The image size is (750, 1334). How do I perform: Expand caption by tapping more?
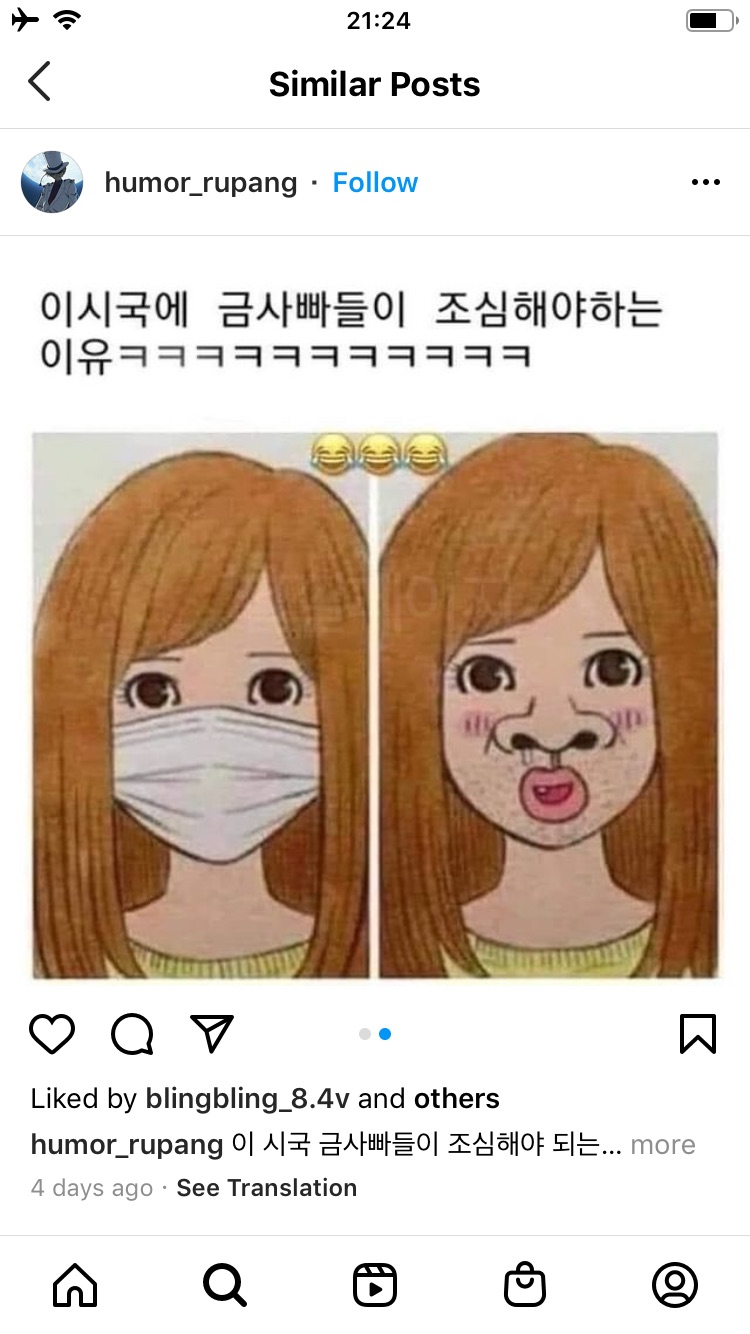click(663, 1144)
